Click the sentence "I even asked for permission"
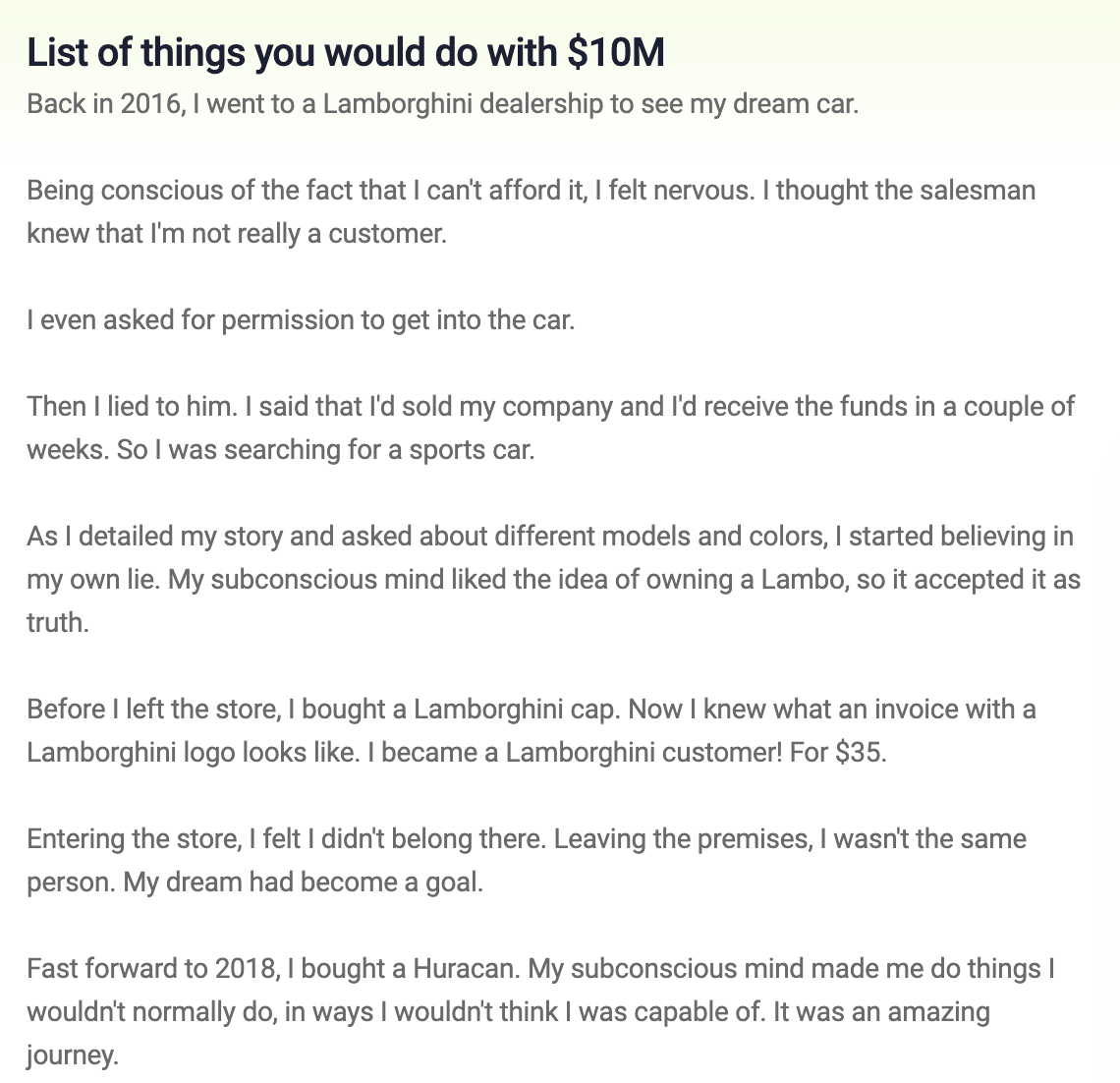The height and width of the screenshot is (1083, 1120). (x=301, y=319)
